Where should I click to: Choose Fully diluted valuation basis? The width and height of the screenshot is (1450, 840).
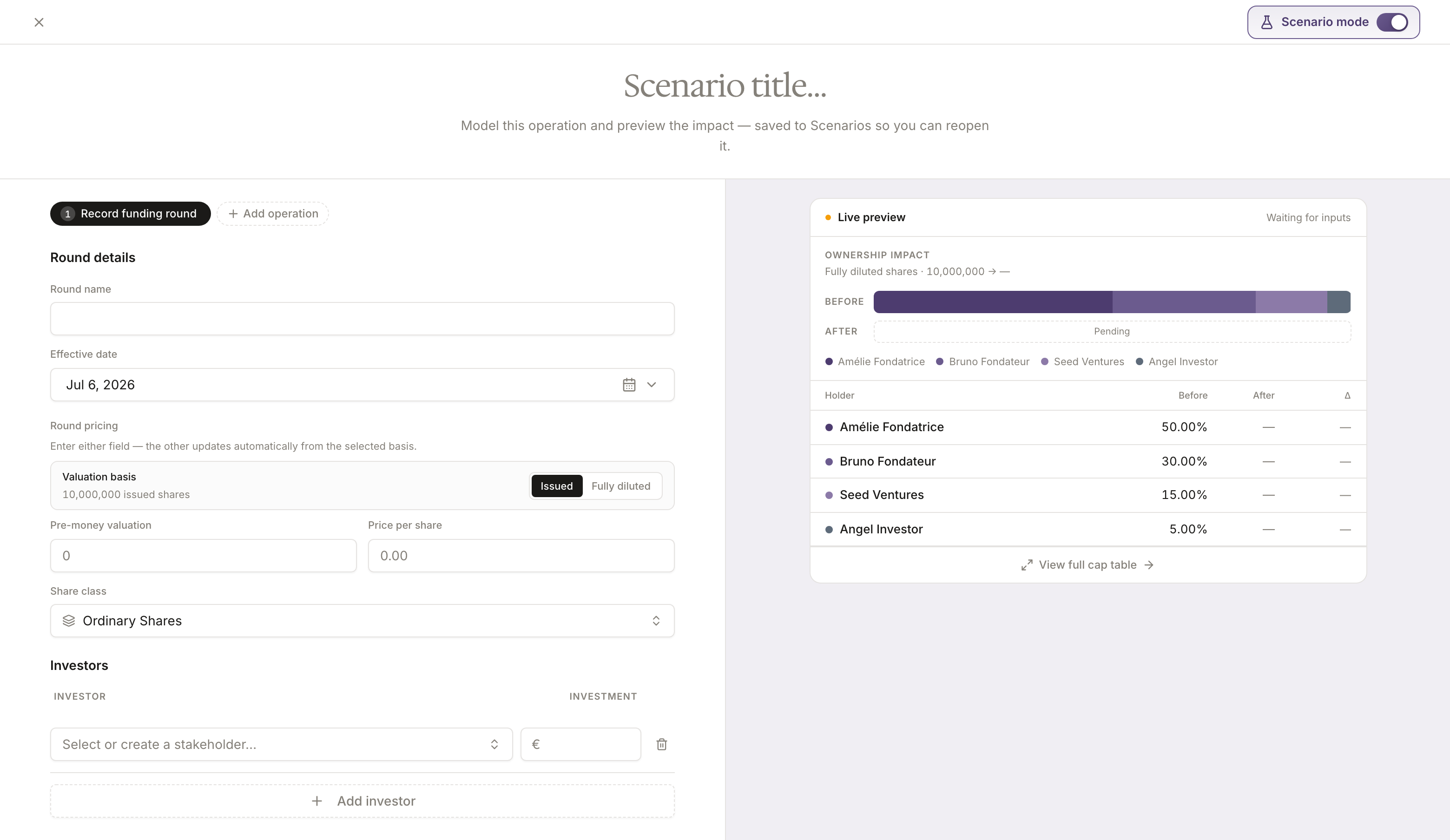click(621, 486)
